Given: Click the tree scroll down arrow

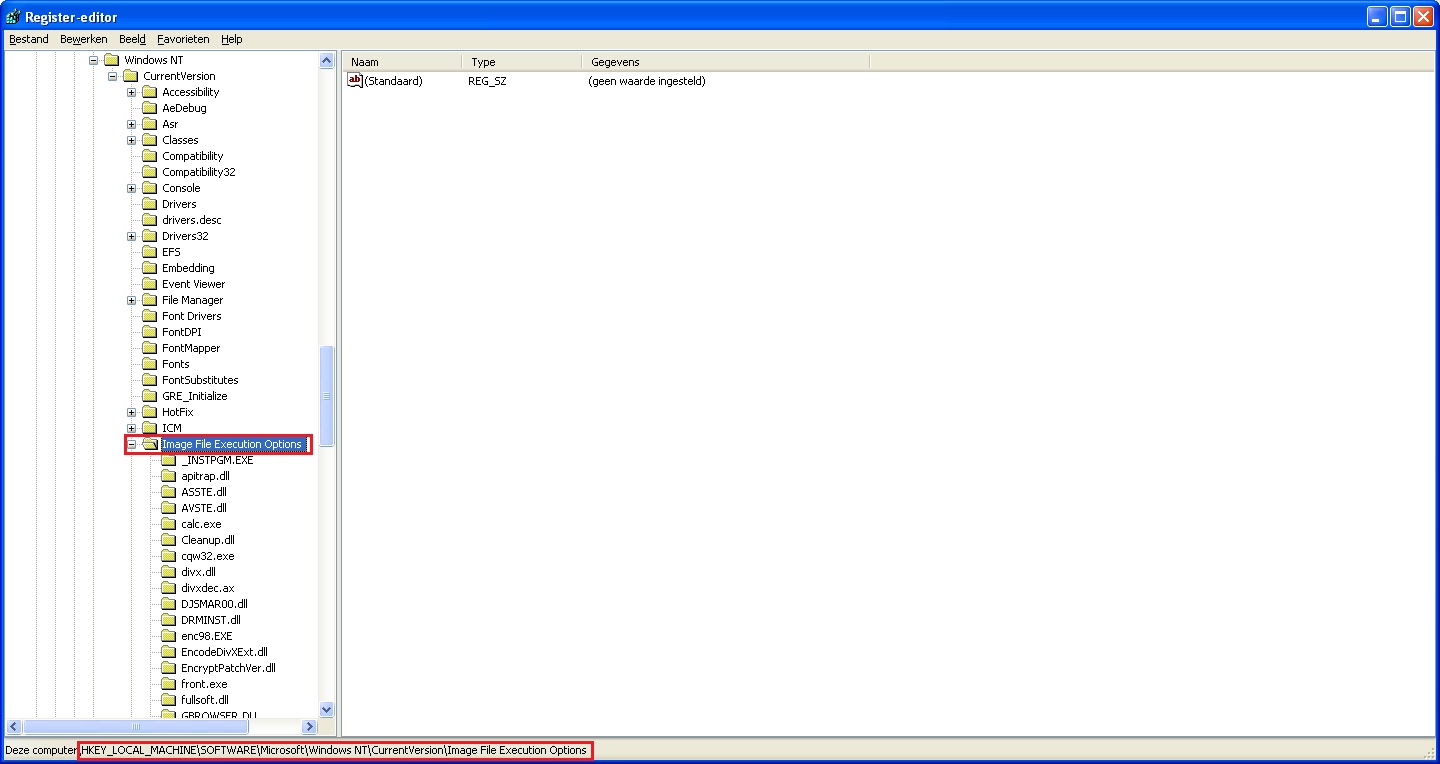Looking at the screenshot, I should pos(326,709).
